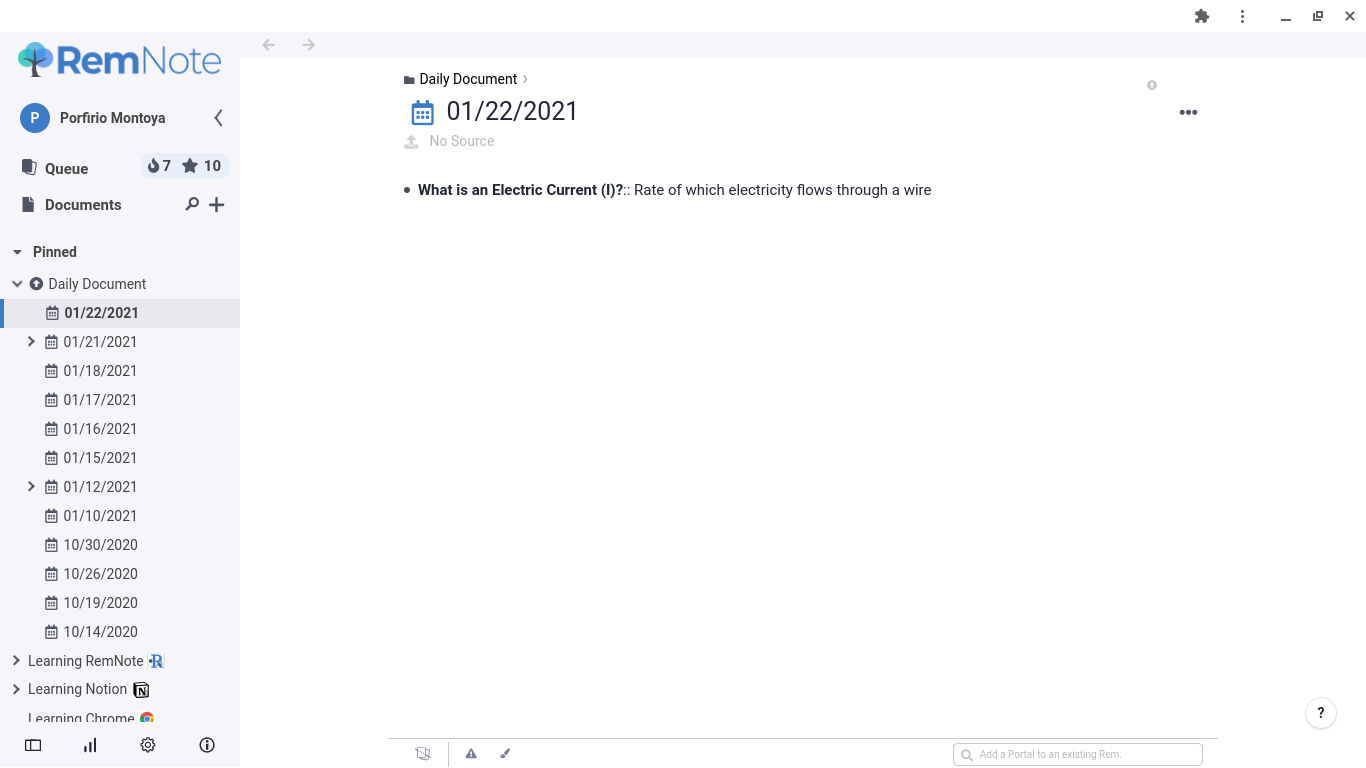The width and height of the screenshot is (1366, 768).
Task: Open 01/17/2021 daily document
Action: pyautogui.click(x=100, y=400)
